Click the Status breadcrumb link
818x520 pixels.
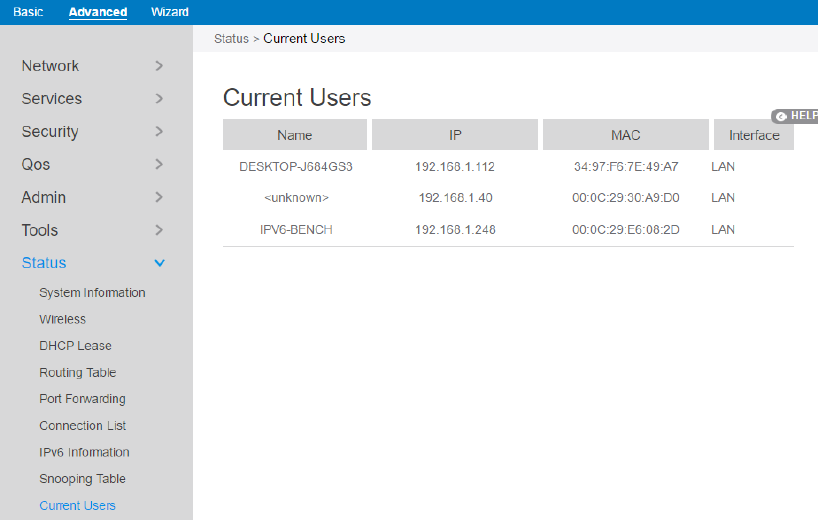coord(231,39)
